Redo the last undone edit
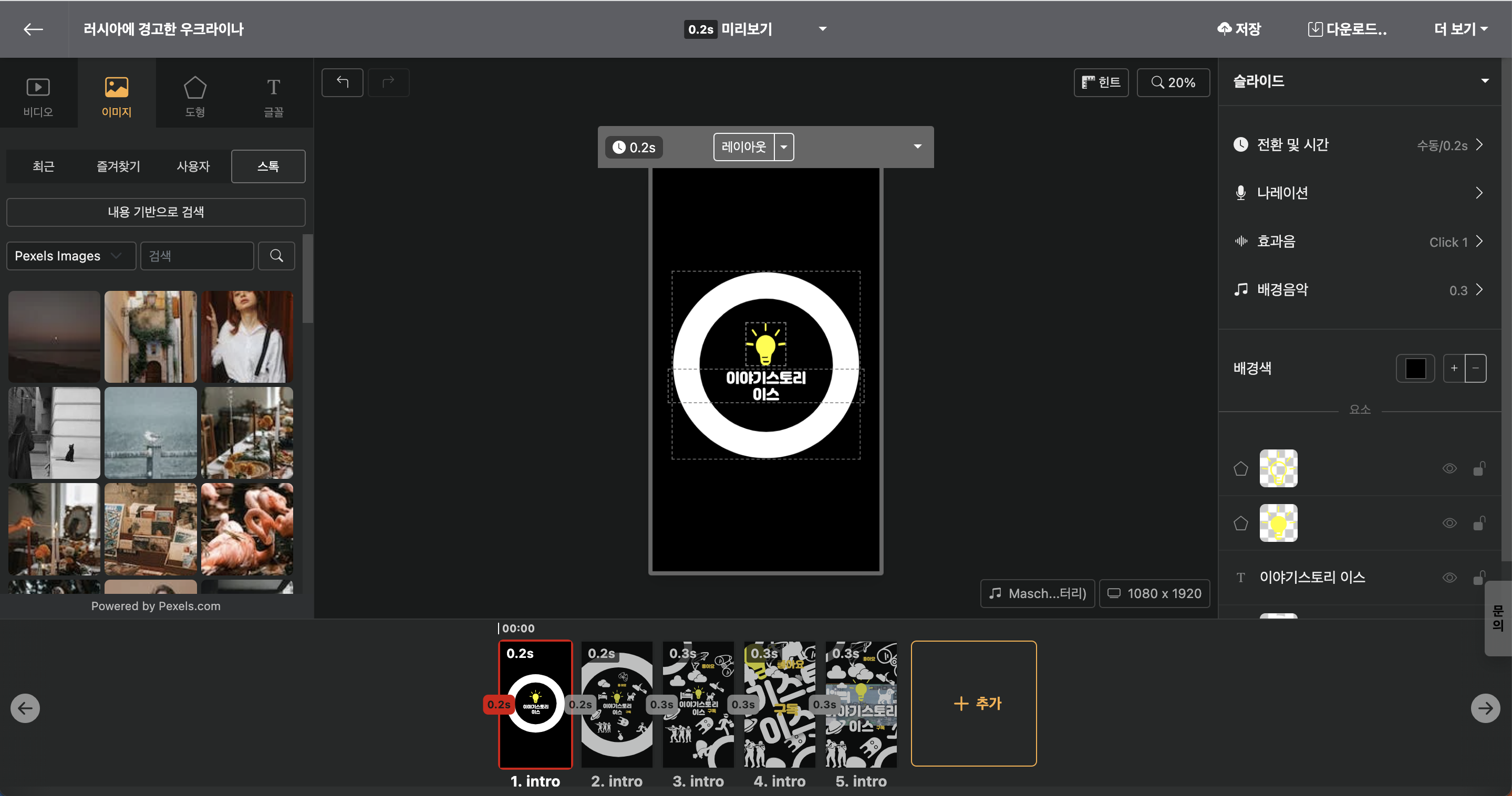This screenshot has height=796, width=1512. (388, 82)
